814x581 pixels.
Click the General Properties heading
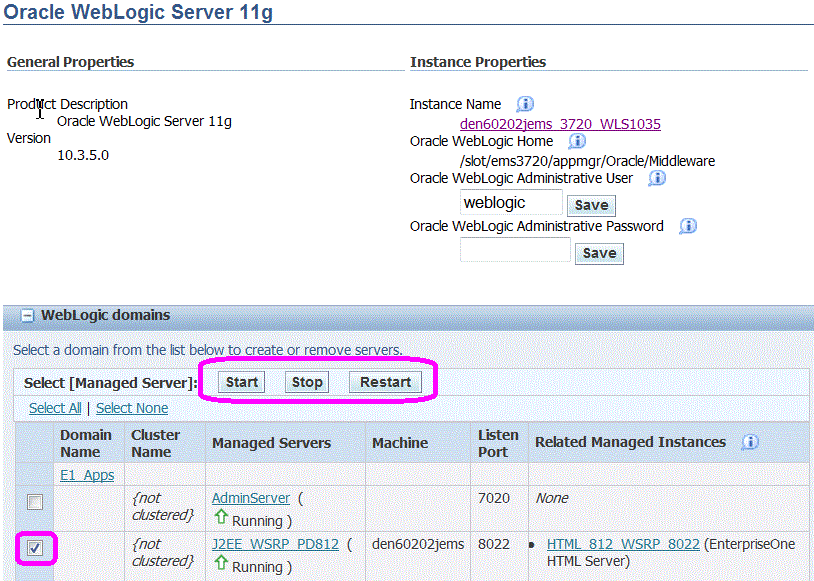71,62
